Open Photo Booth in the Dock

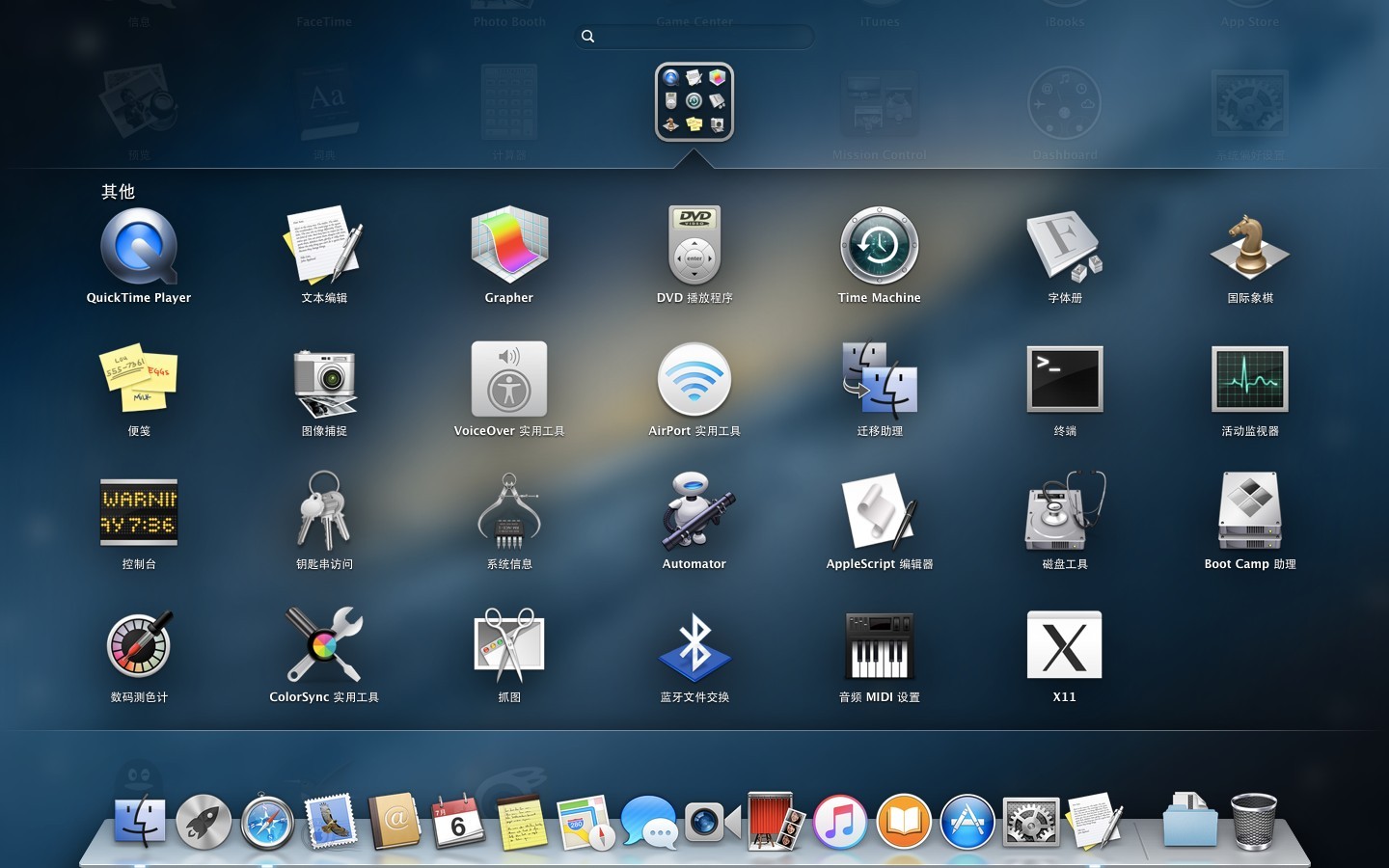click(x=776, y=822)
